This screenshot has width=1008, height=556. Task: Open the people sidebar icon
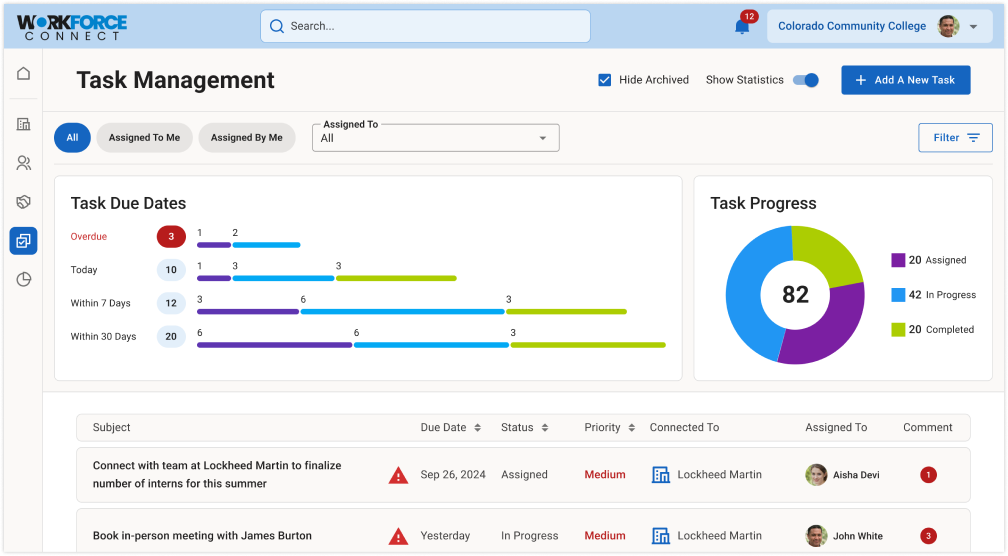point(24,163)
